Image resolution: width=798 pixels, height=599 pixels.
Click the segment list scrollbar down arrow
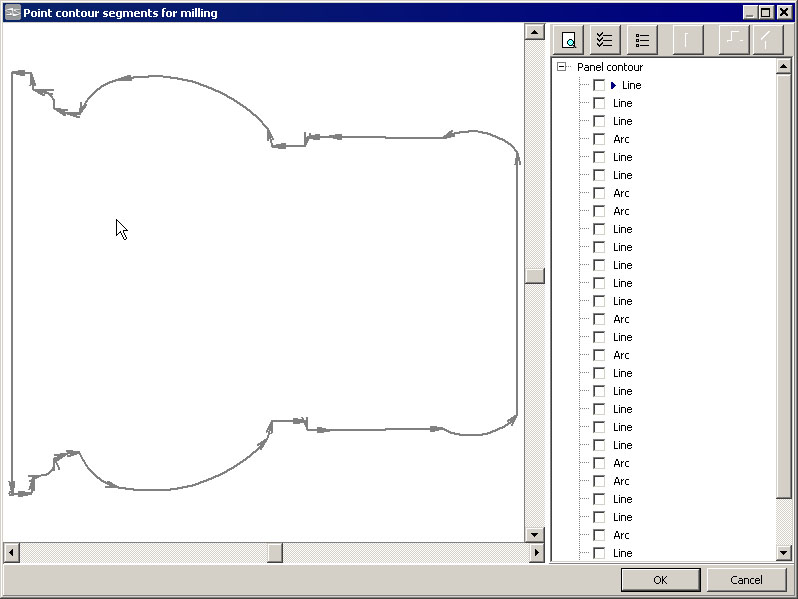click(x=784, y=553)
